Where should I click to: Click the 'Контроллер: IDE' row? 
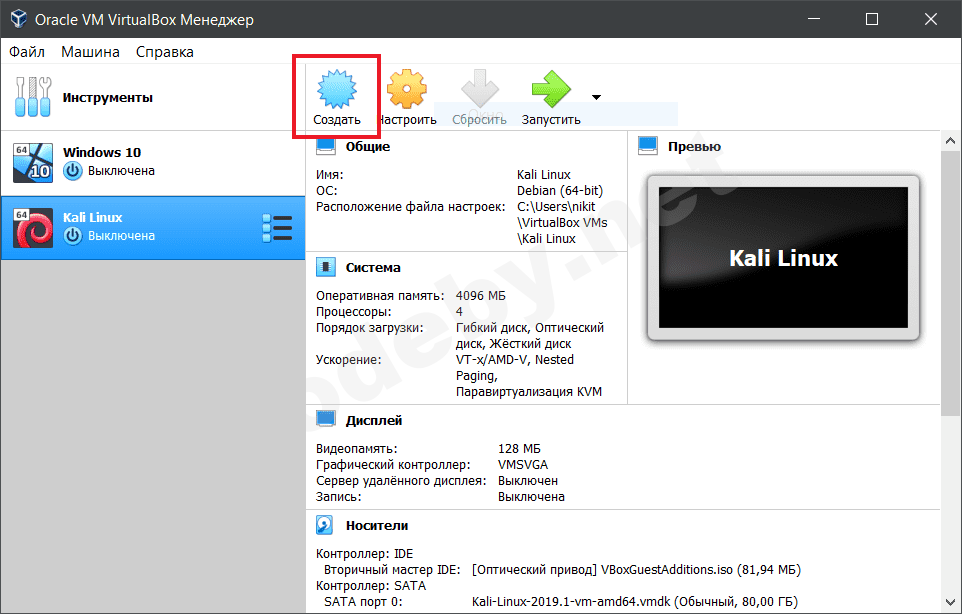point(364,554)
